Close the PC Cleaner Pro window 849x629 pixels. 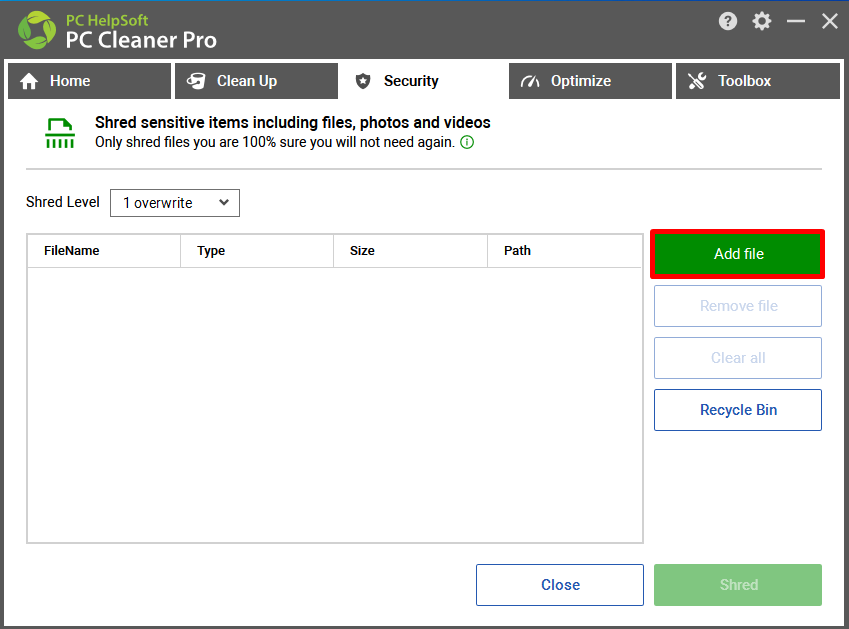[x=830, y=22]
